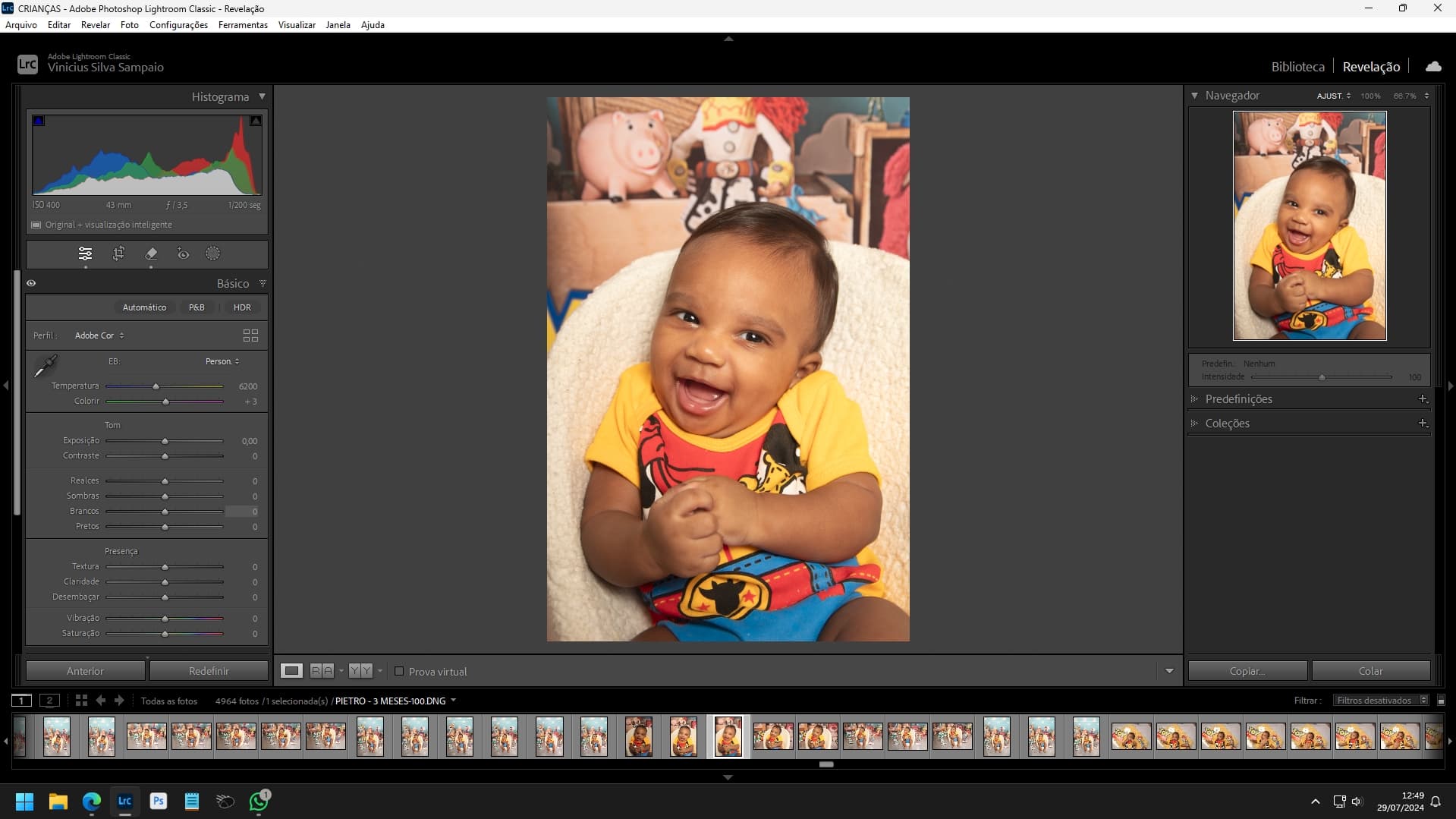
Task: Select the Basic edit adjustments icon
Action: [x=84, y=254]
